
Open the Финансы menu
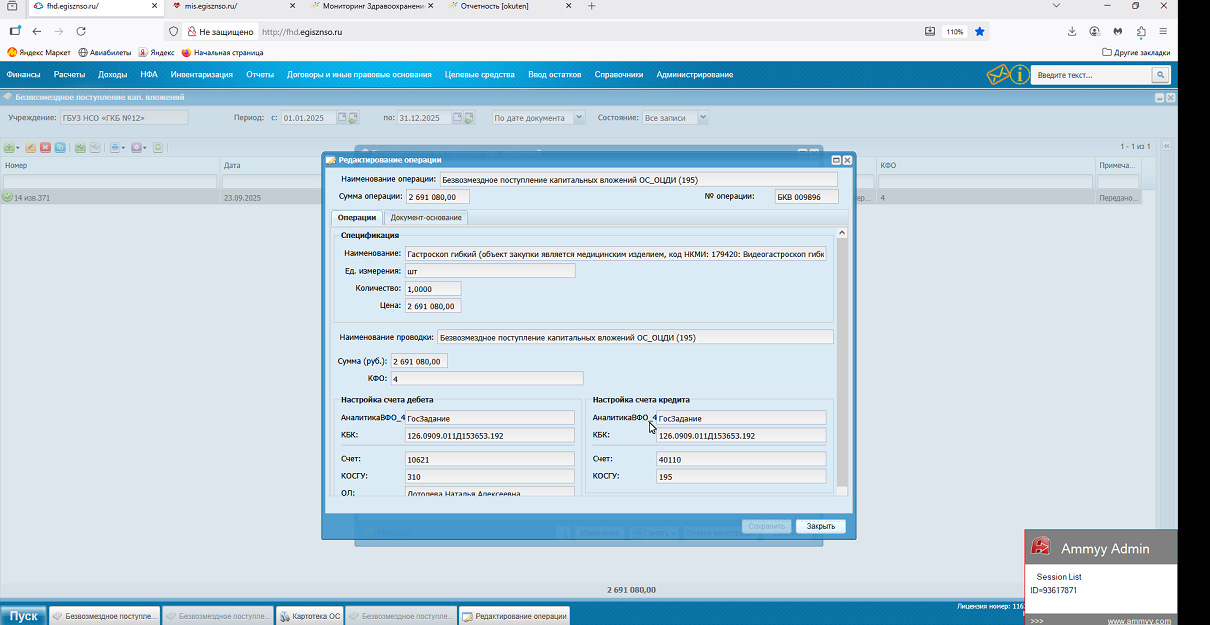[24, 75]
